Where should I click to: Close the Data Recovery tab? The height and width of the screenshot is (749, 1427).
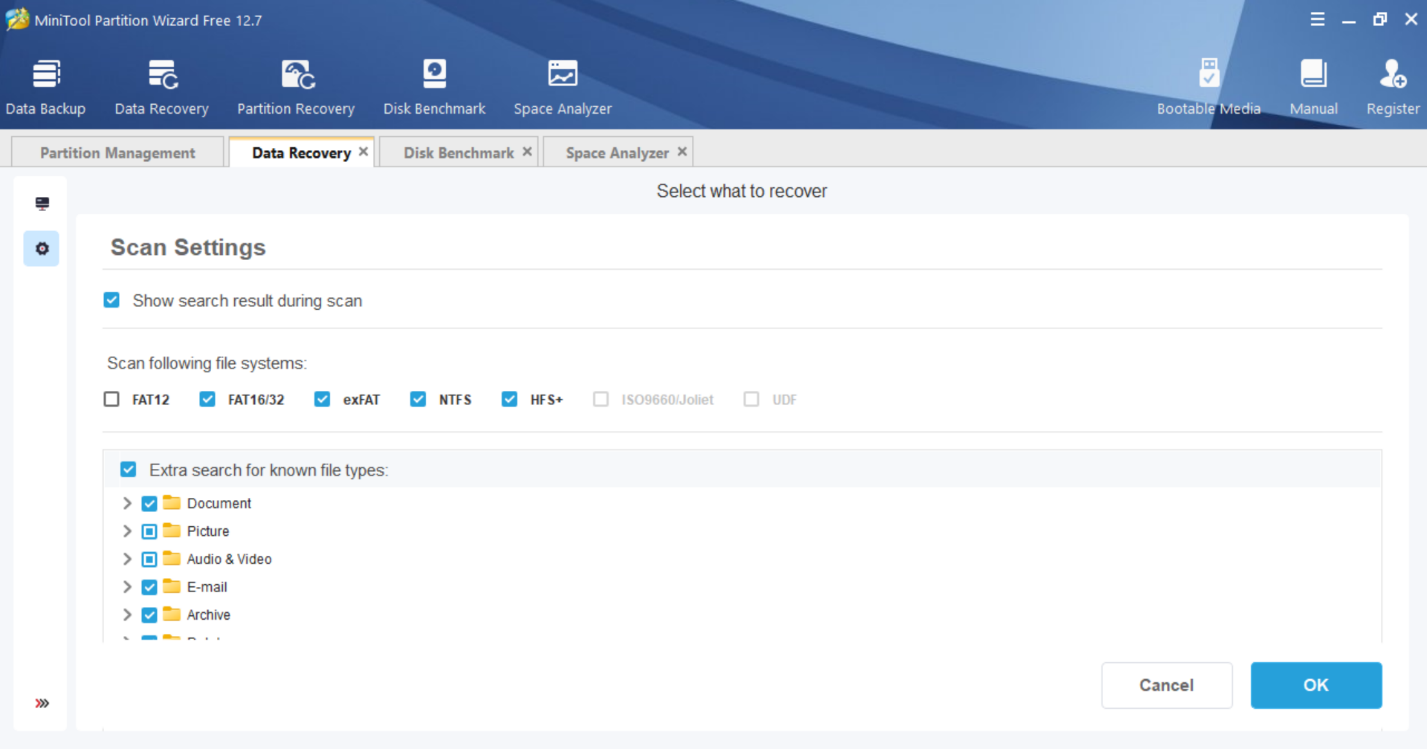coord(363,152)
